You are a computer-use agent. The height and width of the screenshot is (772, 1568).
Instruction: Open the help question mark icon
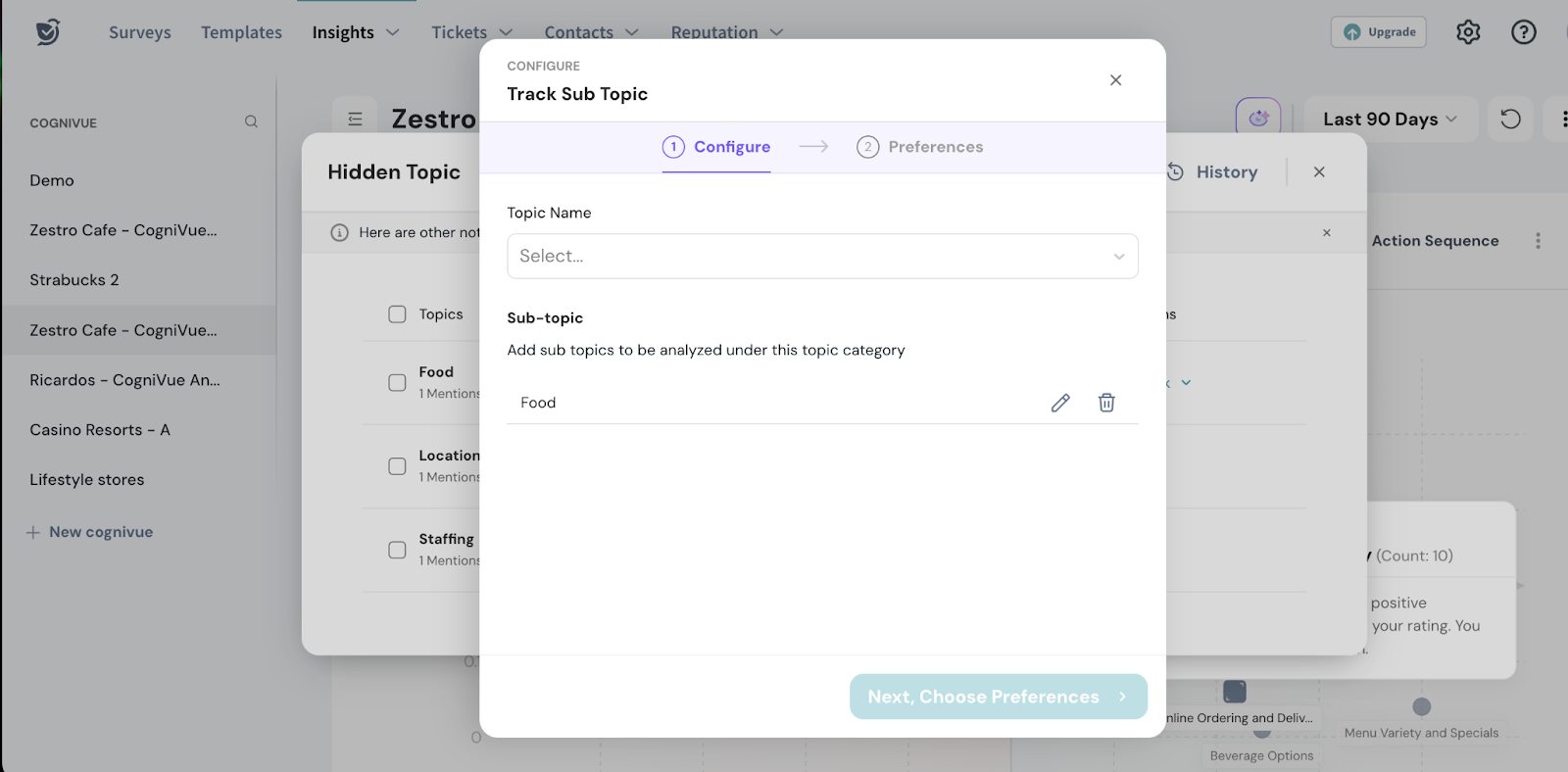(x=1523, y=32)
